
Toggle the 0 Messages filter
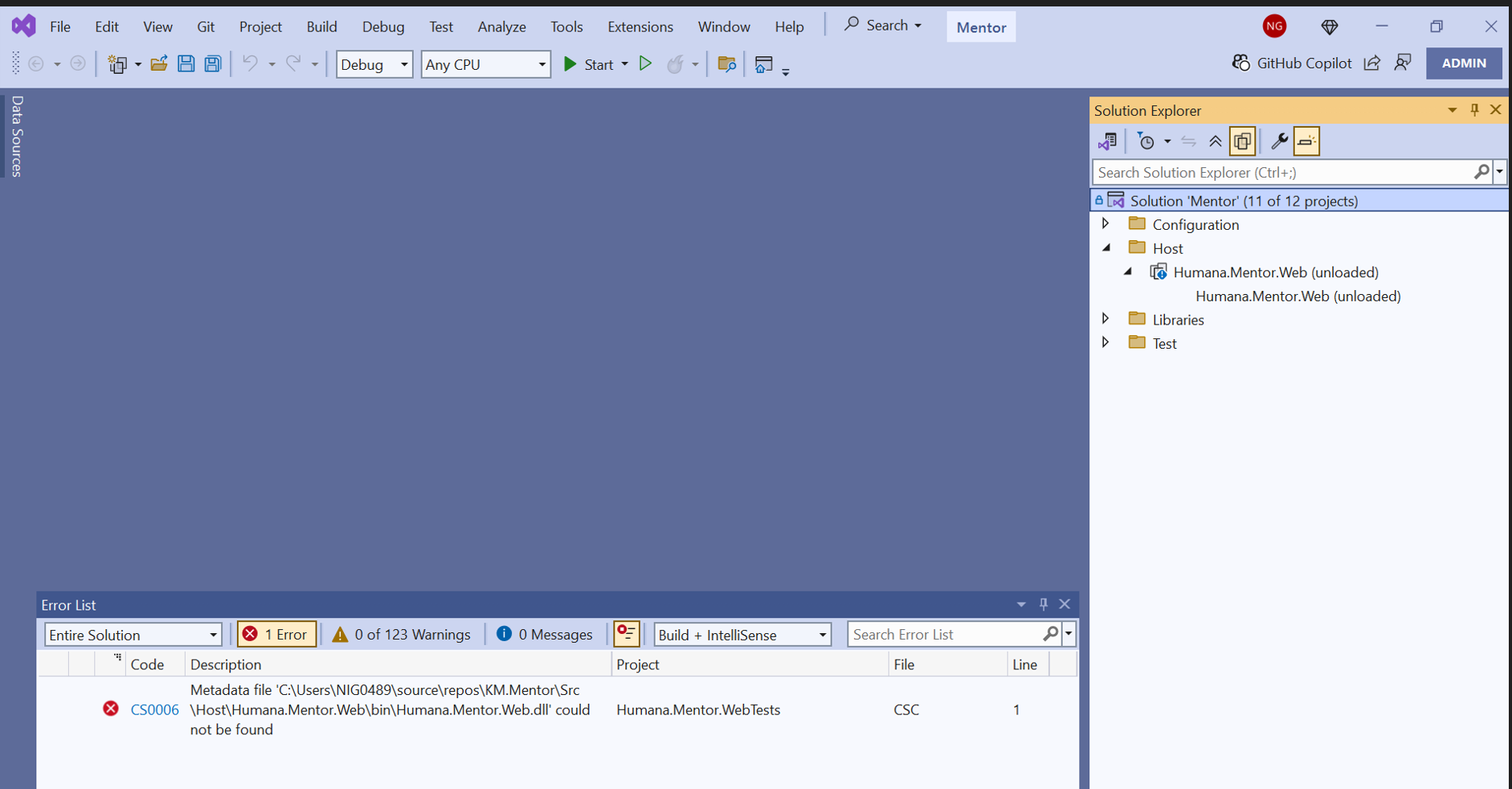pyautogui.click(x=545, y=634)
